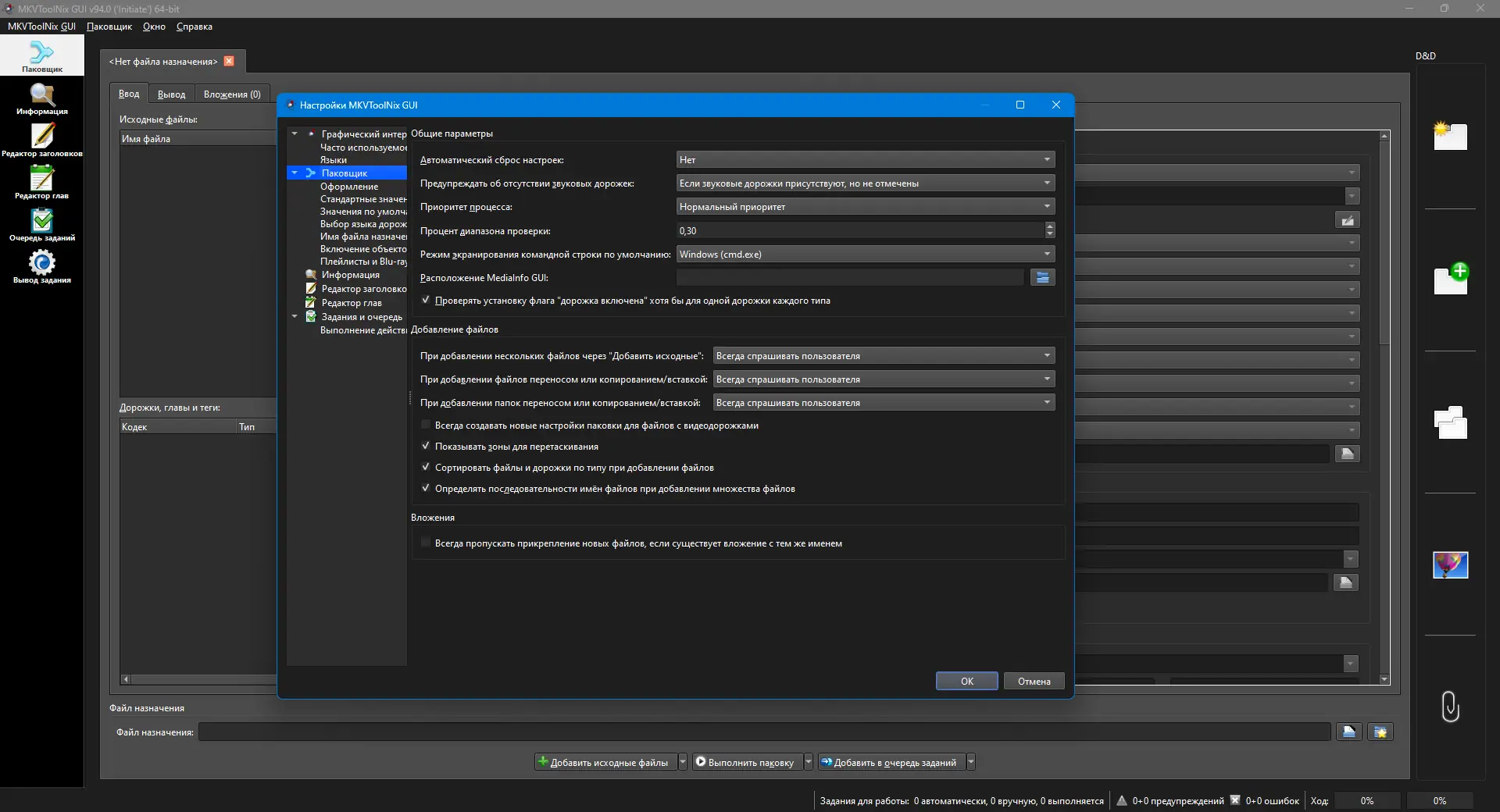Open the Справка menu
1500x812 pixels.
[x=194, y=27]
